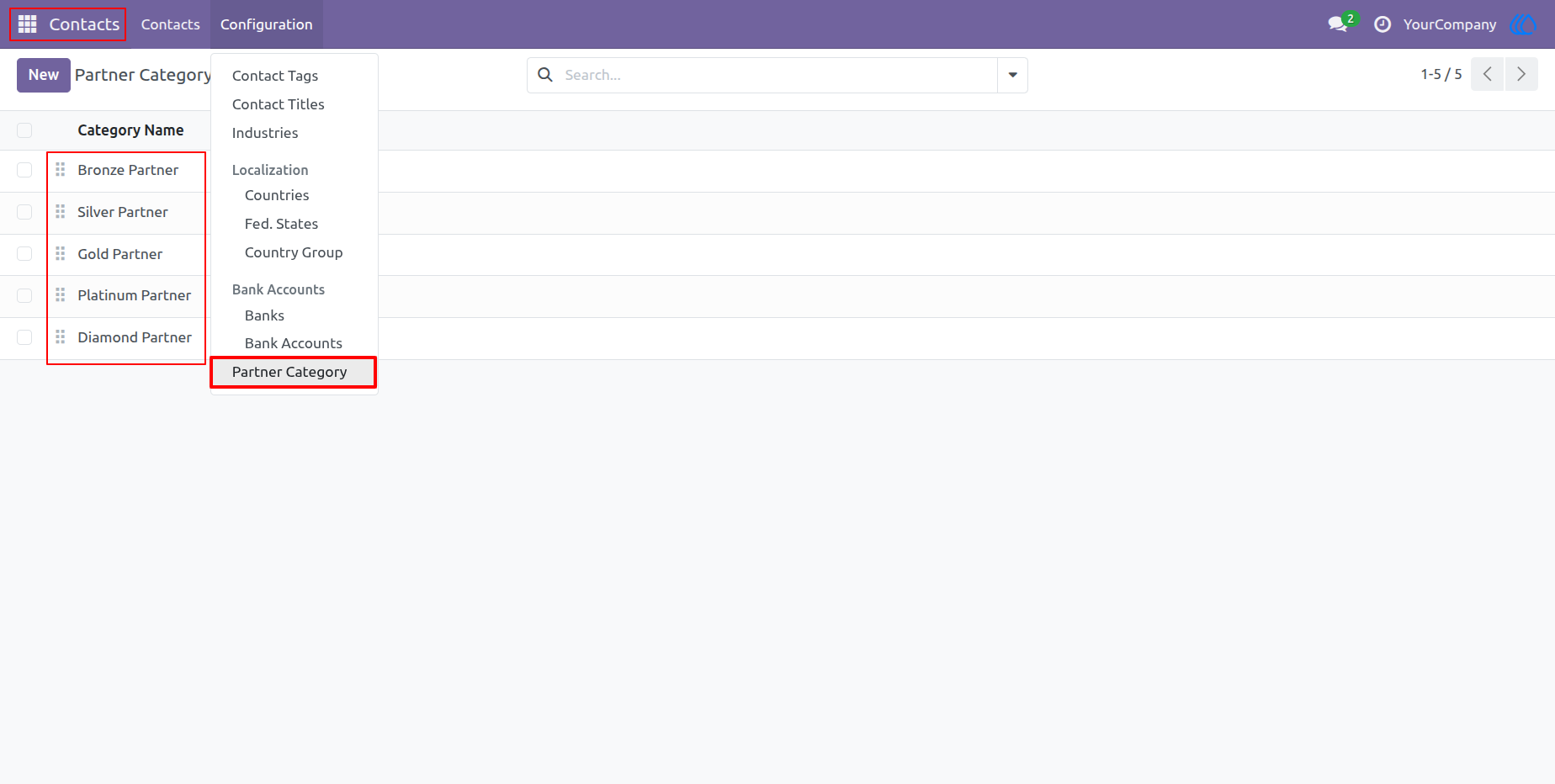Click the 1-5 / 5 pager counter
The height and width of the screenshot is (784, 1555).
(1441, 74)
